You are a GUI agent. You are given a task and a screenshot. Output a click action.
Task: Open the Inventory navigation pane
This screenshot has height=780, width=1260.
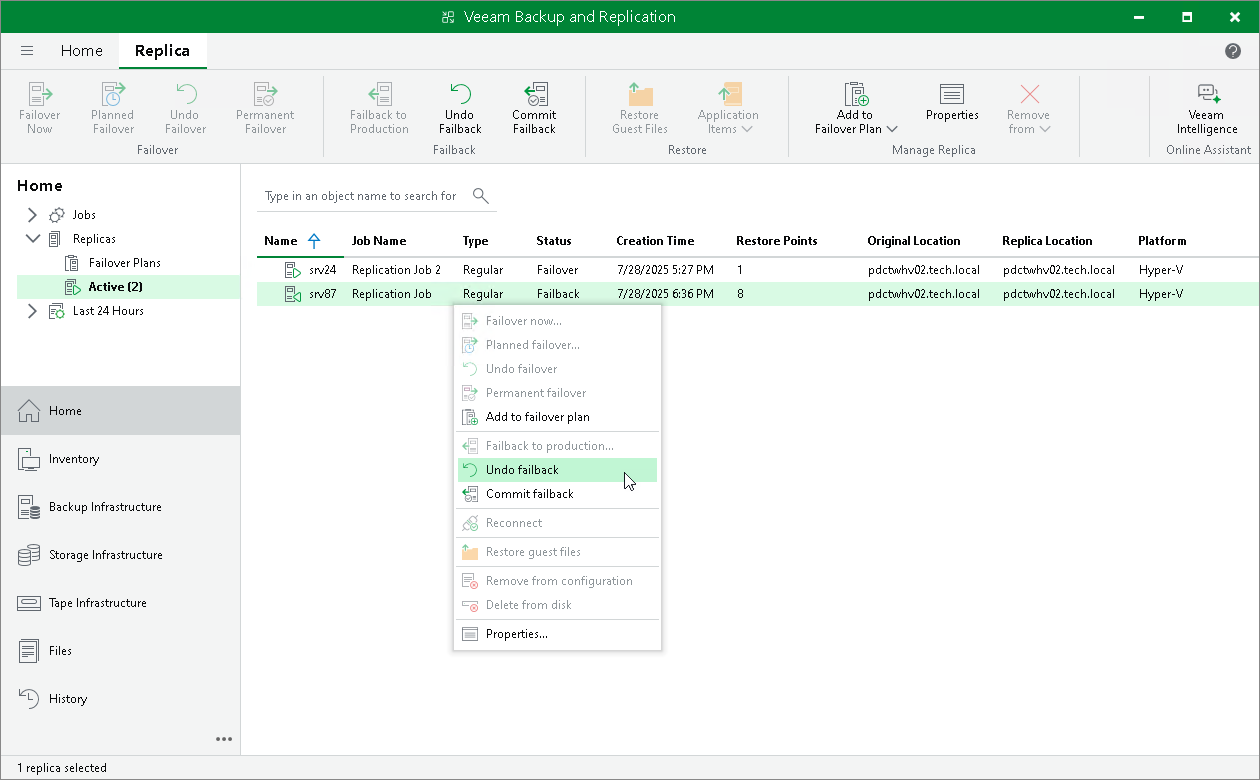point(120,459)
